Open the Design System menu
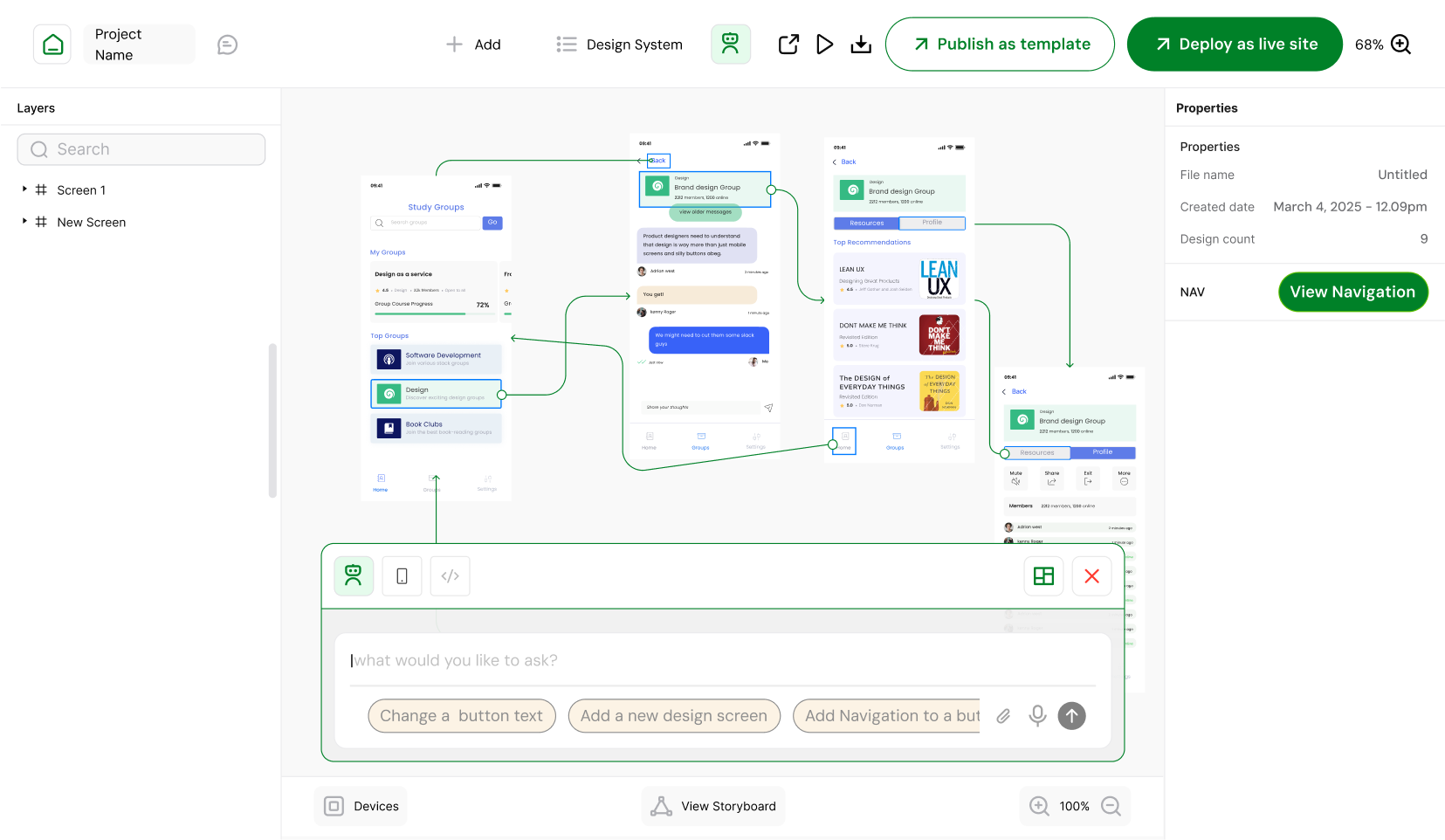Image resolution: width=1445 pixels, height=840 pixels. tap(620, 45)
